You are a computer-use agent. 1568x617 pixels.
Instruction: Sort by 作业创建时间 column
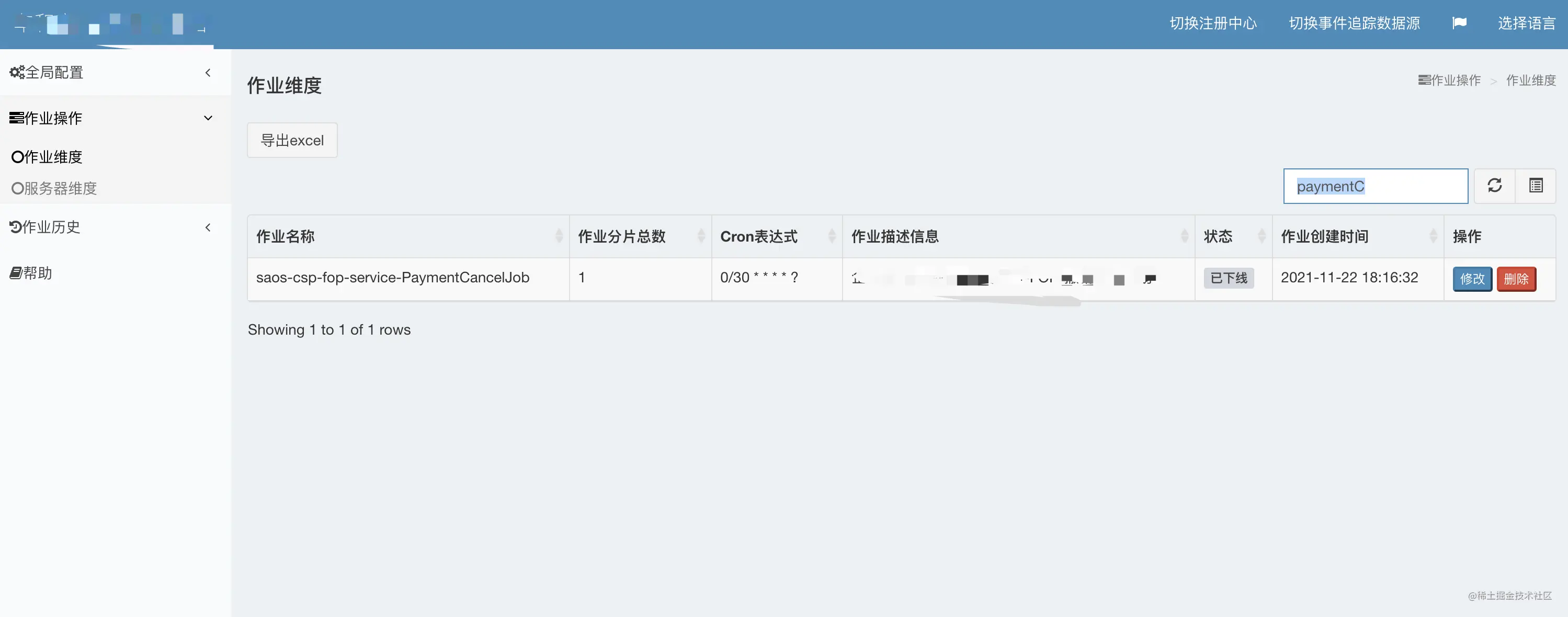pyautogui.click(x=1357, y=236)
